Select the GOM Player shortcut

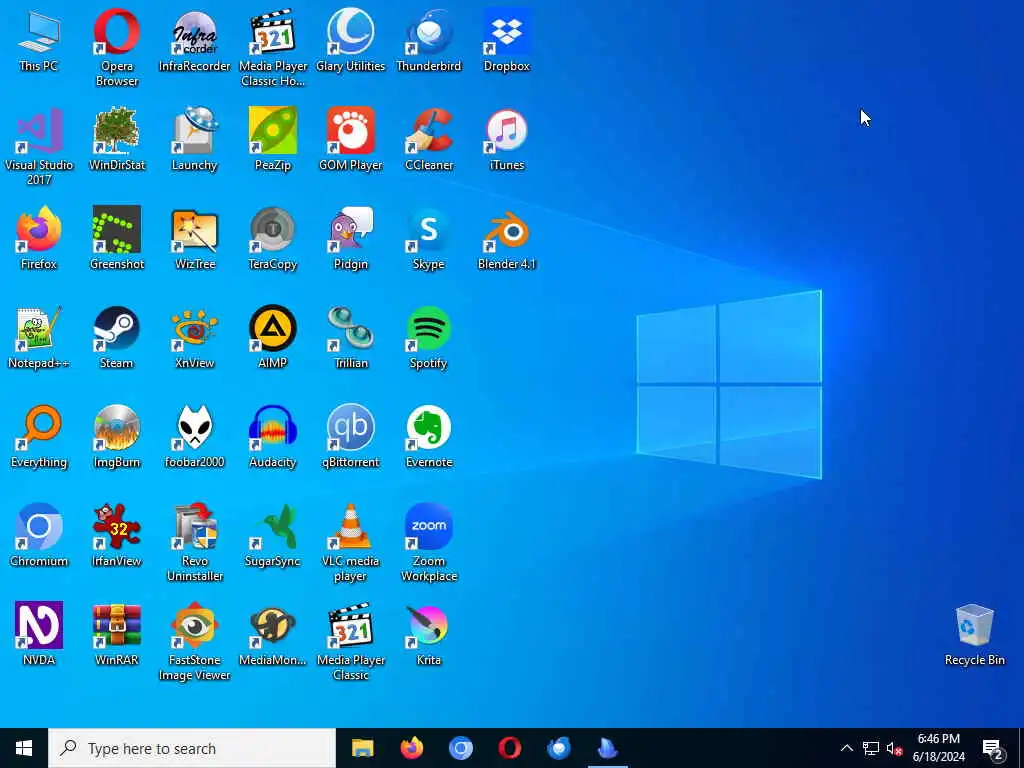[351, 139]
